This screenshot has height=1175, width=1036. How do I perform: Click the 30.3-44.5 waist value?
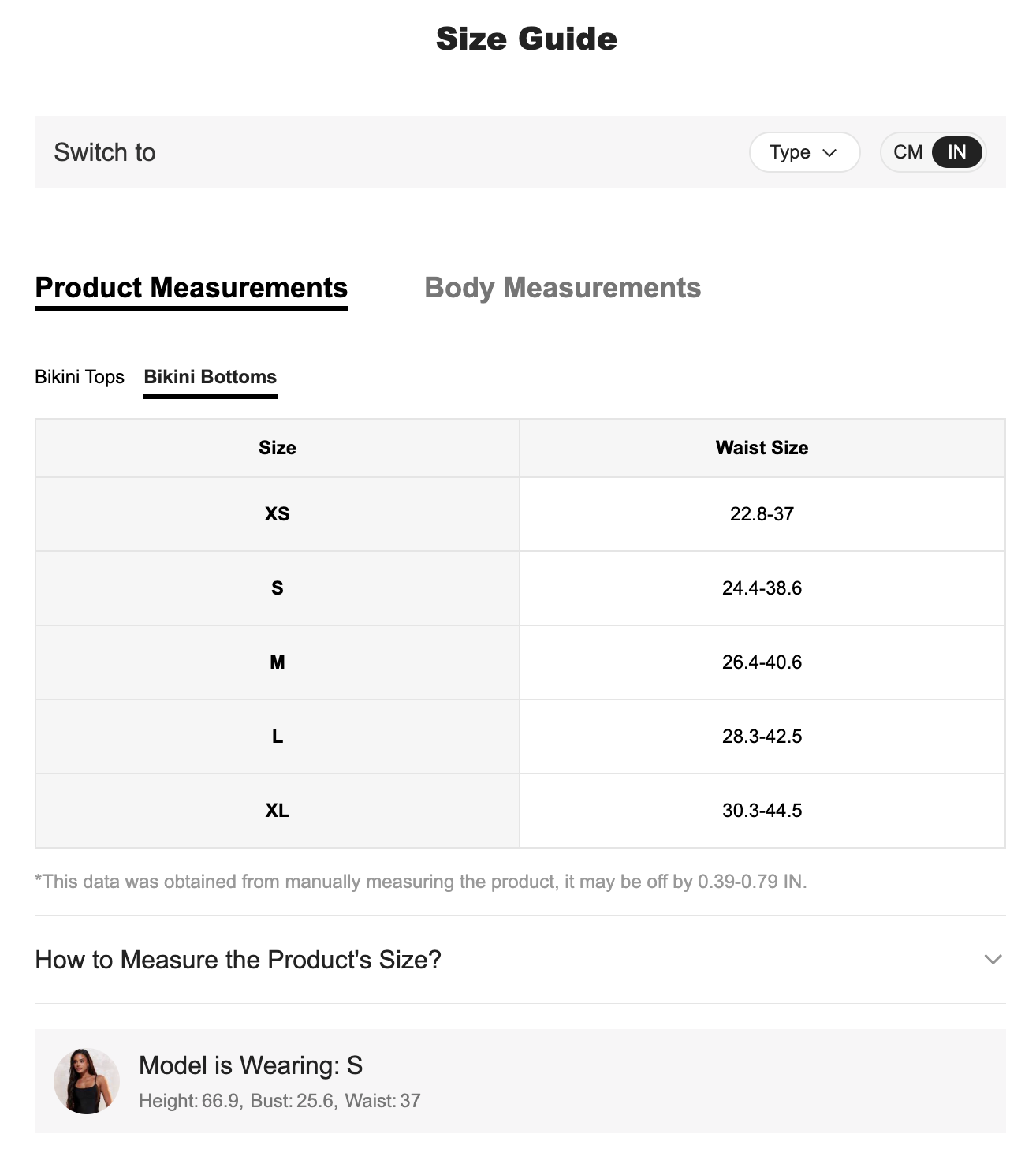[x=762, y=811]
